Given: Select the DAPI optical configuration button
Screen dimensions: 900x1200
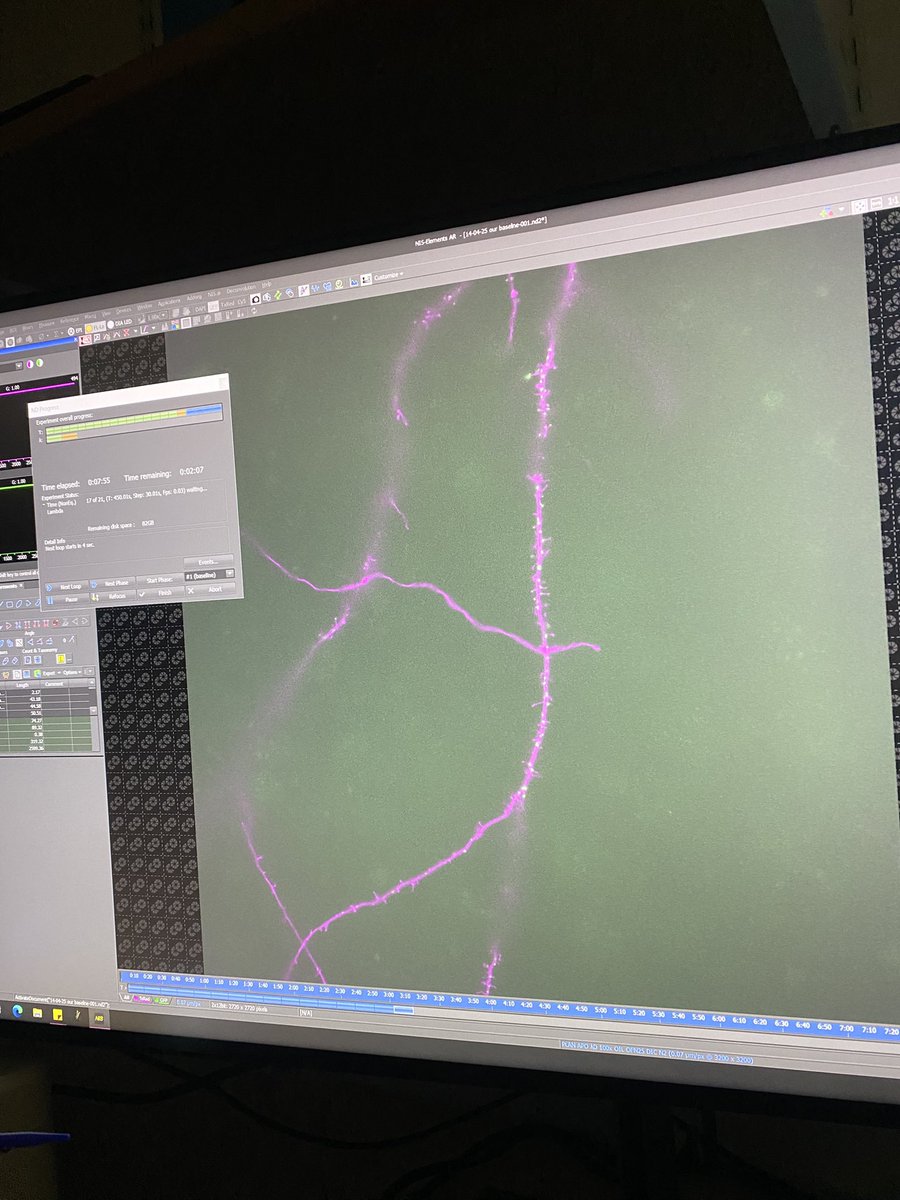Looking at the screenshot, I should (x=200, y=308).
